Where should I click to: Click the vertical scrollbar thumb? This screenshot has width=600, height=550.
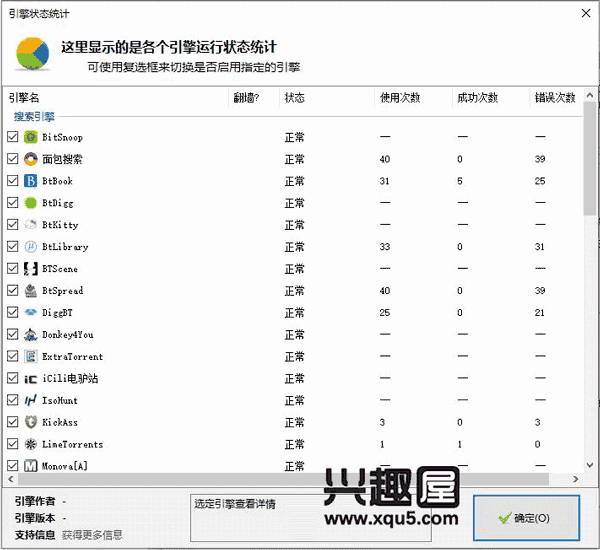(590, 159)
